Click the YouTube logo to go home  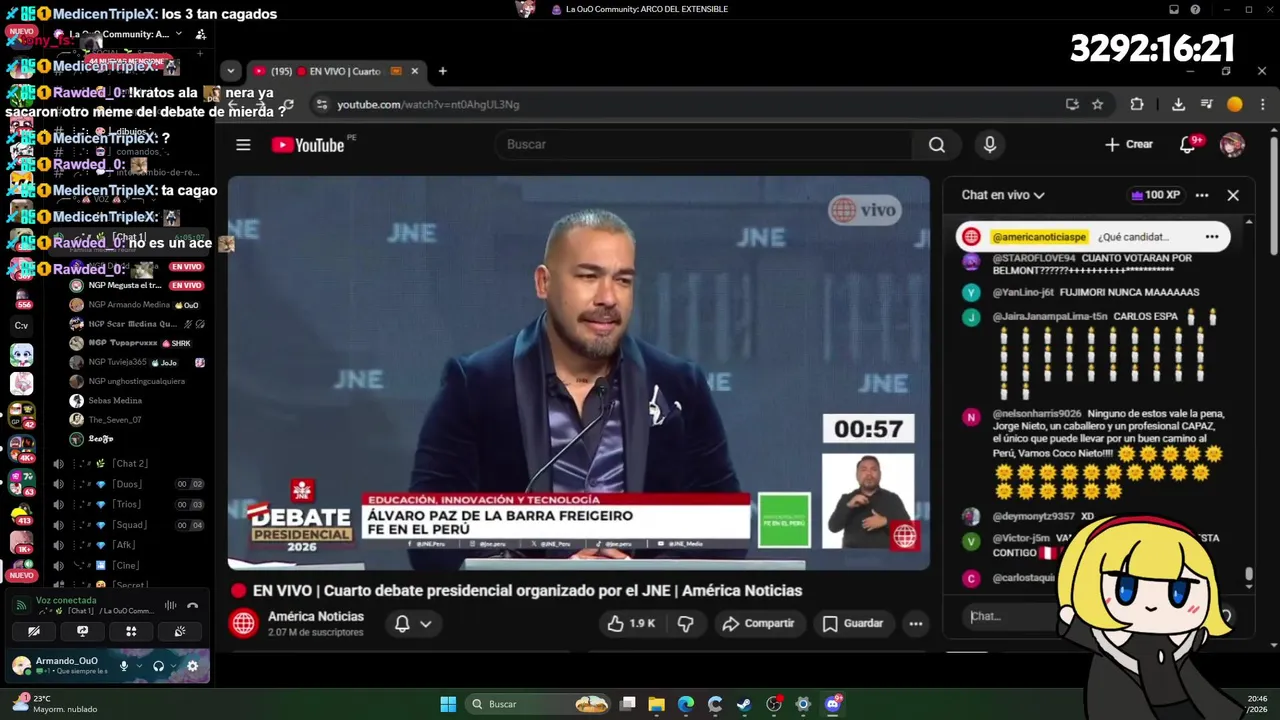[308, 145]
